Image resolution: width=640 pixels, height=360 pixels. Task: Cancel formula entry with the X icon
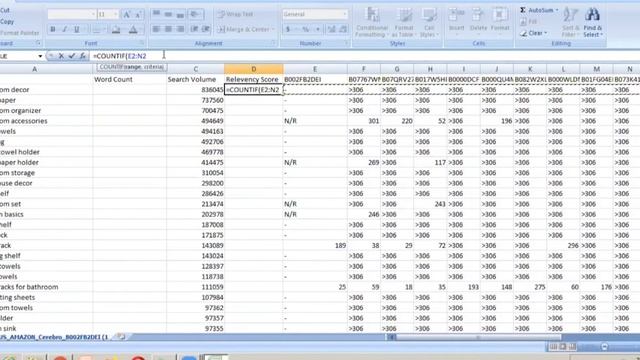pyautogui.click(x=61, y=56)
